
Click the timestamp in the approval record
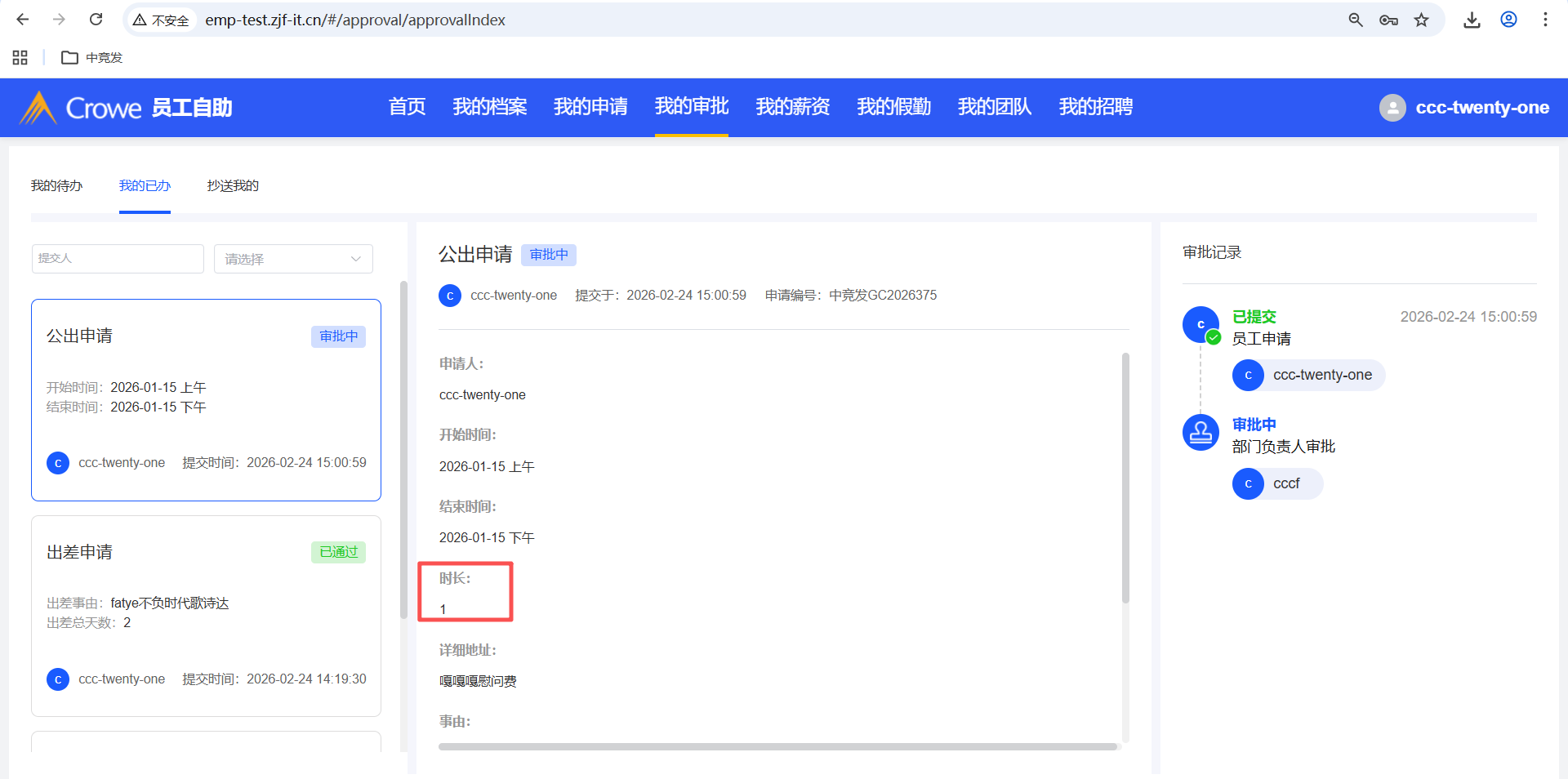pyautogui.click(x=1468, y=317)
